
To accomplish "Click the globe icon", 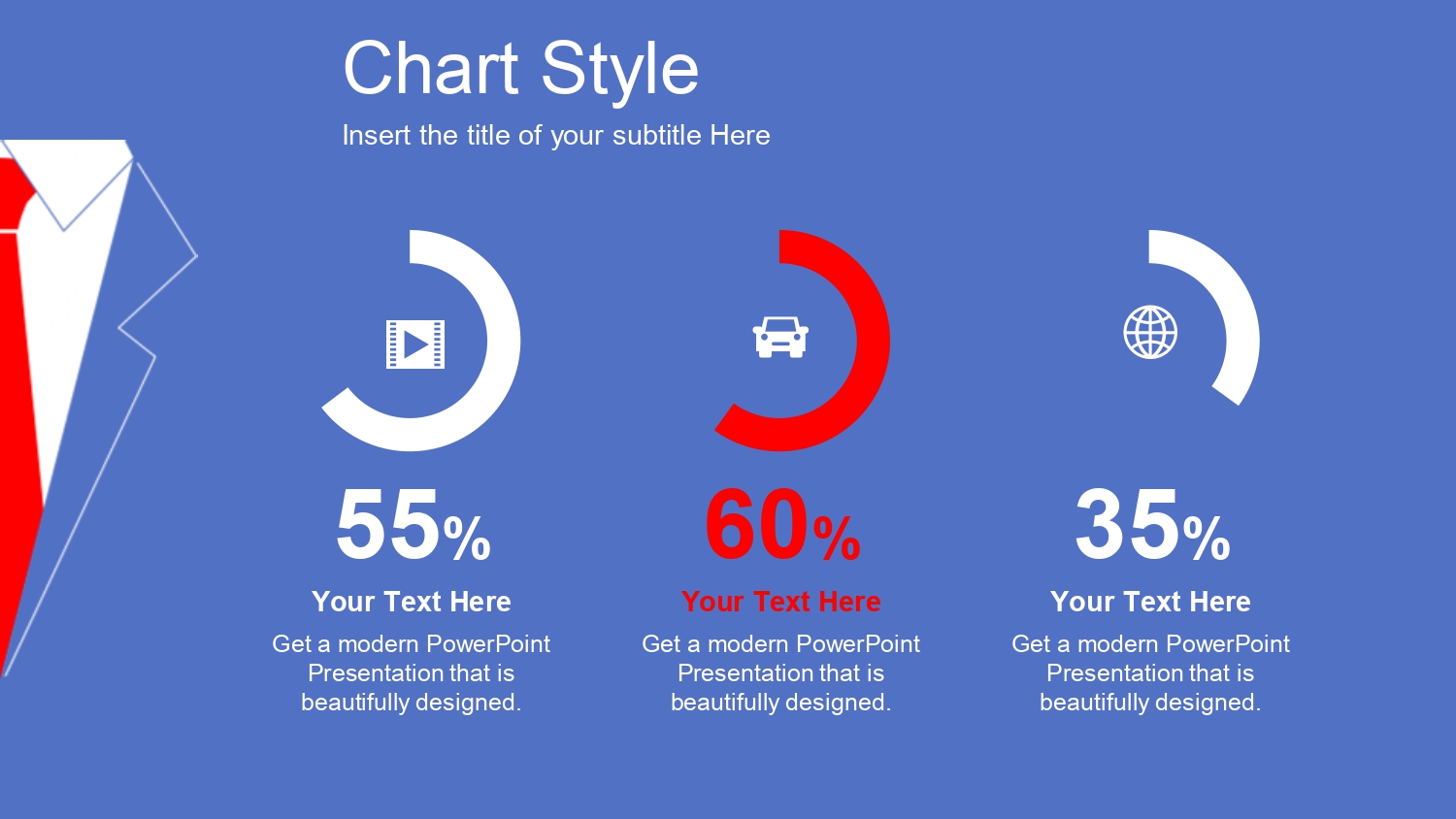I will (1150, 332).
